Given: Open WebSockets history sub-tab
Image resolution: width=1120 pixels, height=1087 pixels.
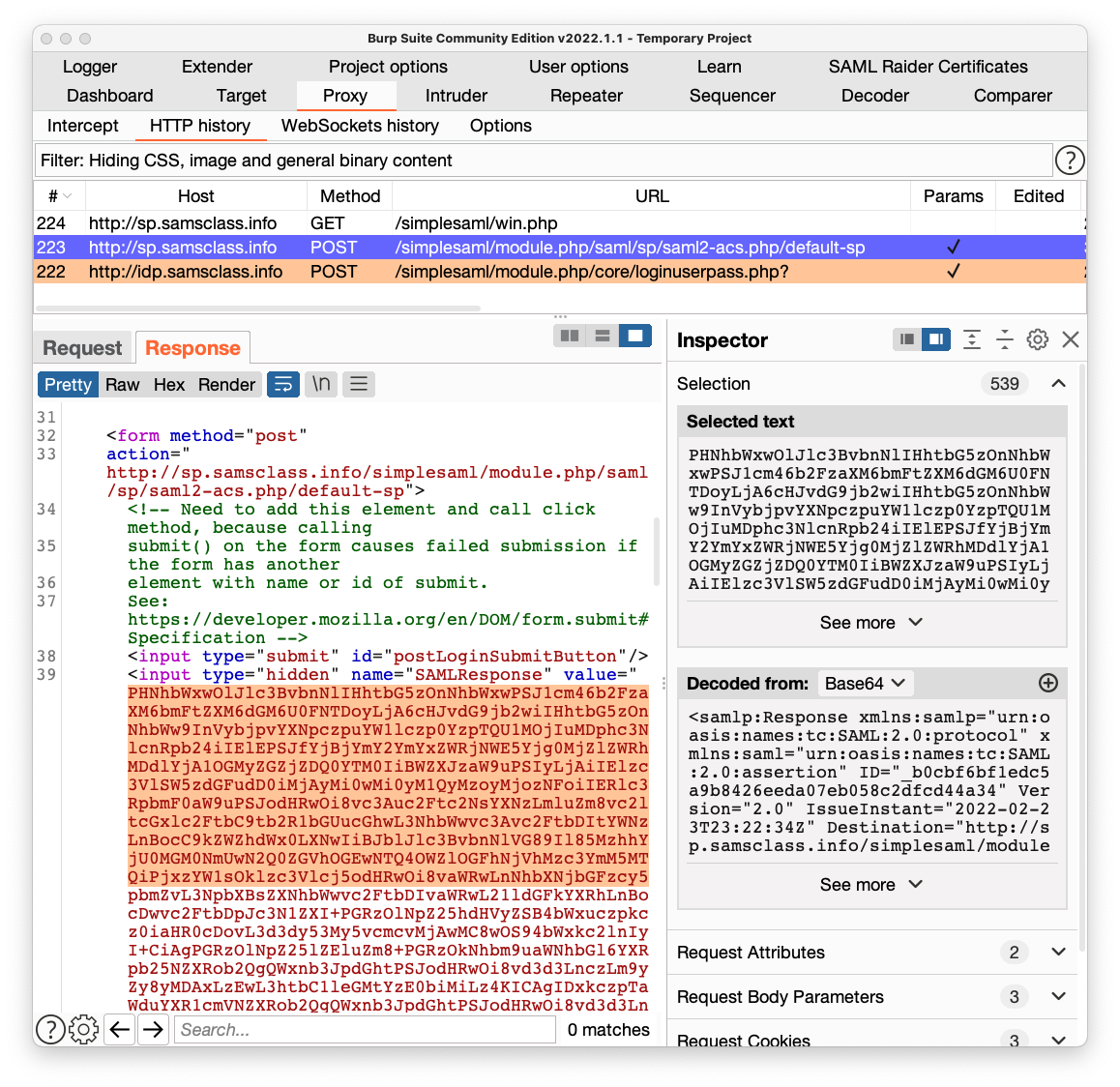Looking at the screenshot, I should pos(360,126).
